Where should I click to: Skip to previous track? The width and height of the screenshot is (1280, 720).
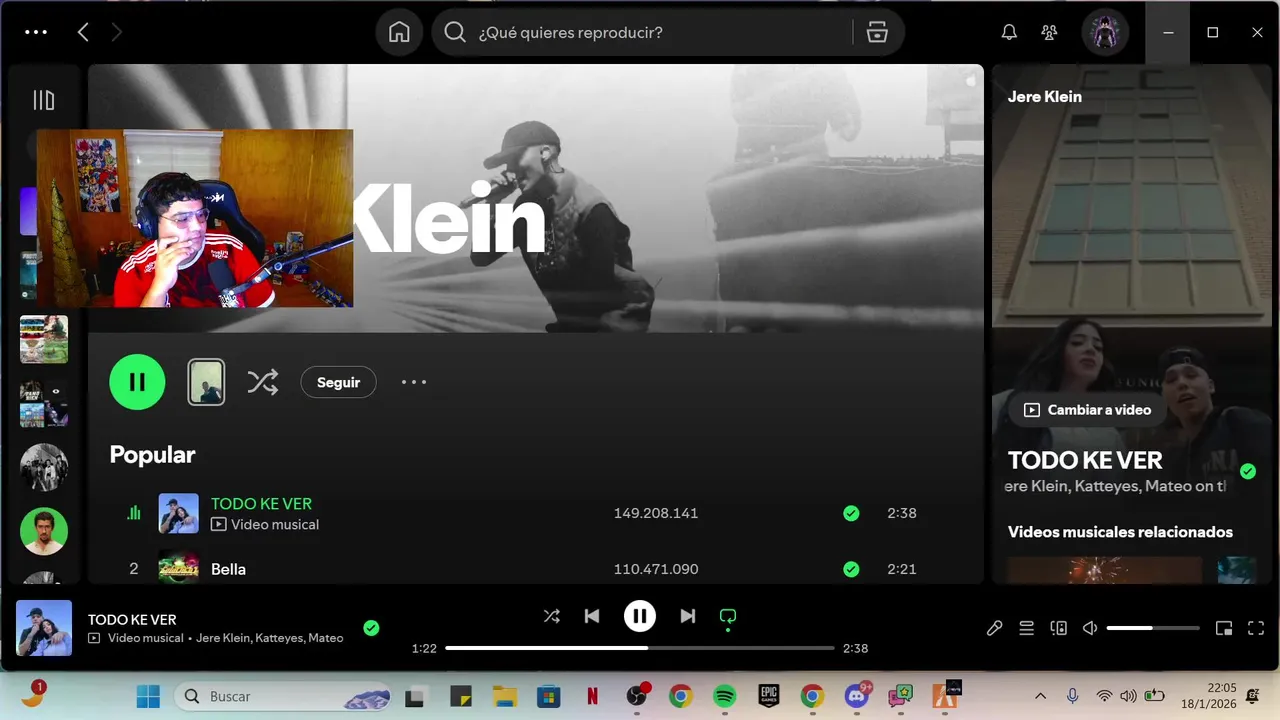point(592,616)
